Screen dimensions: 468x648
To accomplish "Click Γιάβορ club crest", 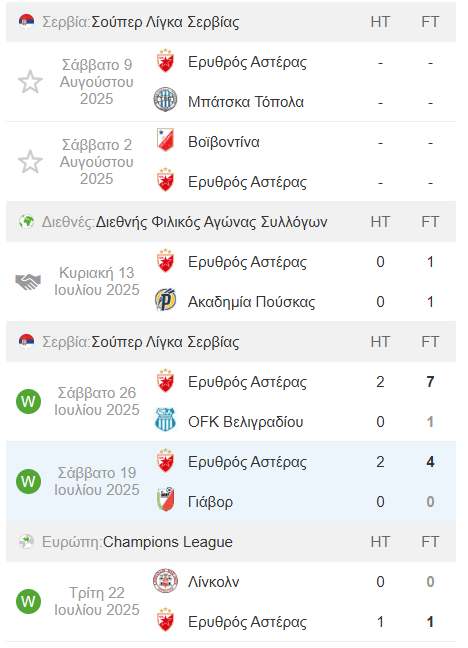I will pos(165,500).
